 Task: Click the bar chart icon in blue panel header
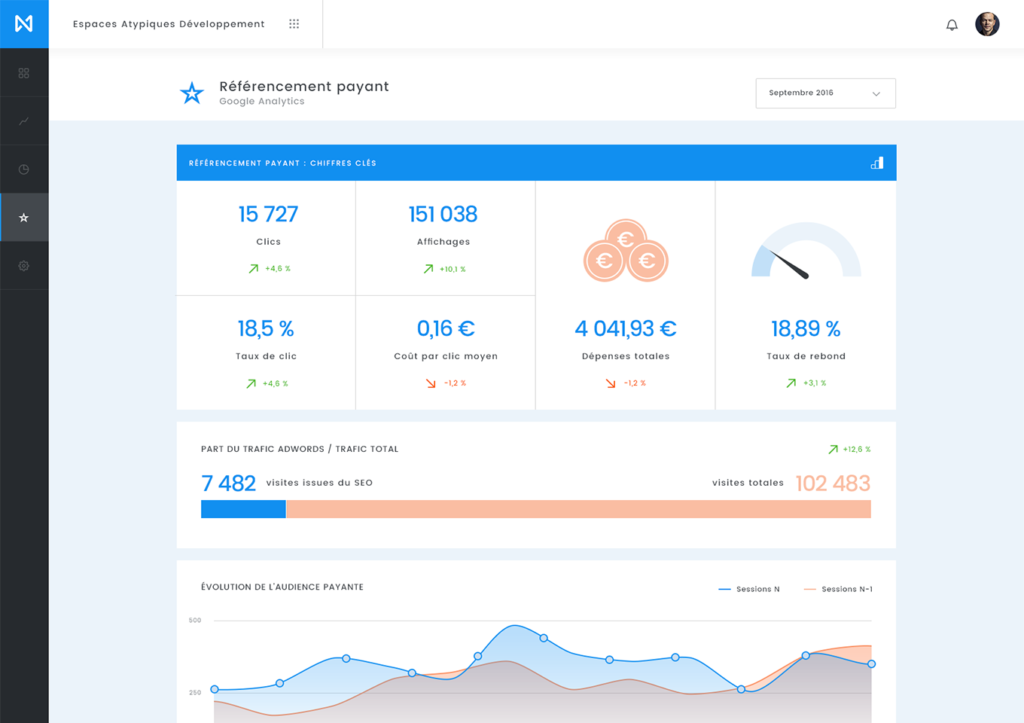[x=876, y=162]
